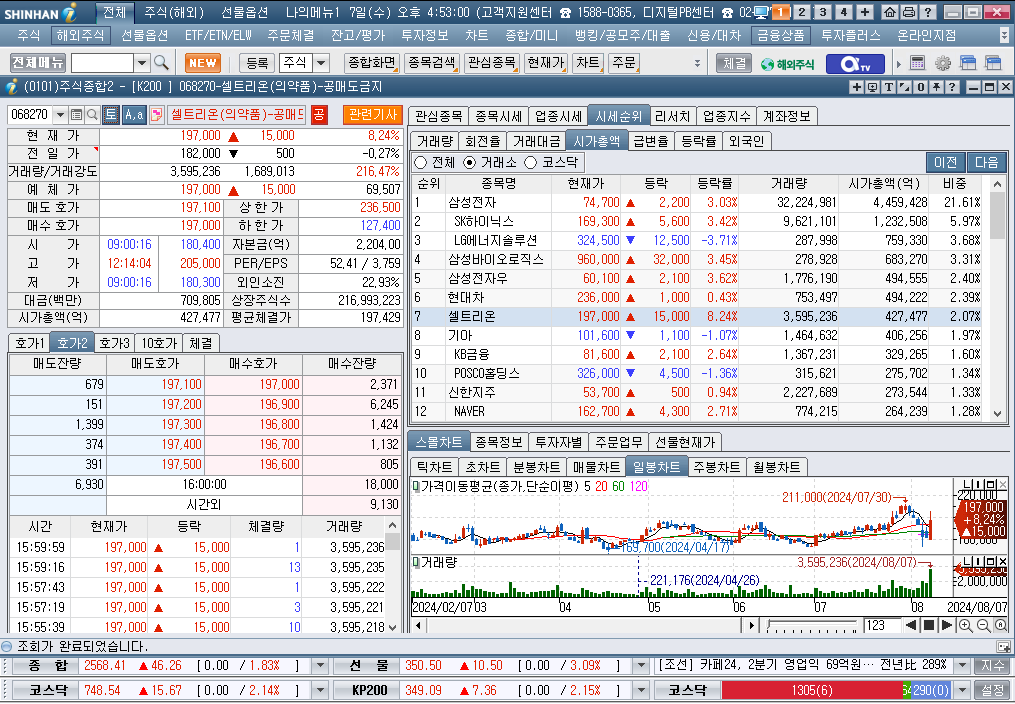
Task: Open the dropdown next to the 선물 ticker
Action: point(641,665)
